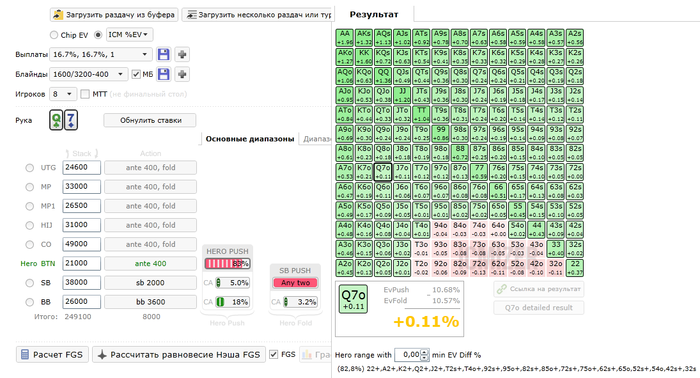Viewport: 700px width, 378px height.
Task: Click the JJ cell in range grid
Action: (x=402, y=95)
